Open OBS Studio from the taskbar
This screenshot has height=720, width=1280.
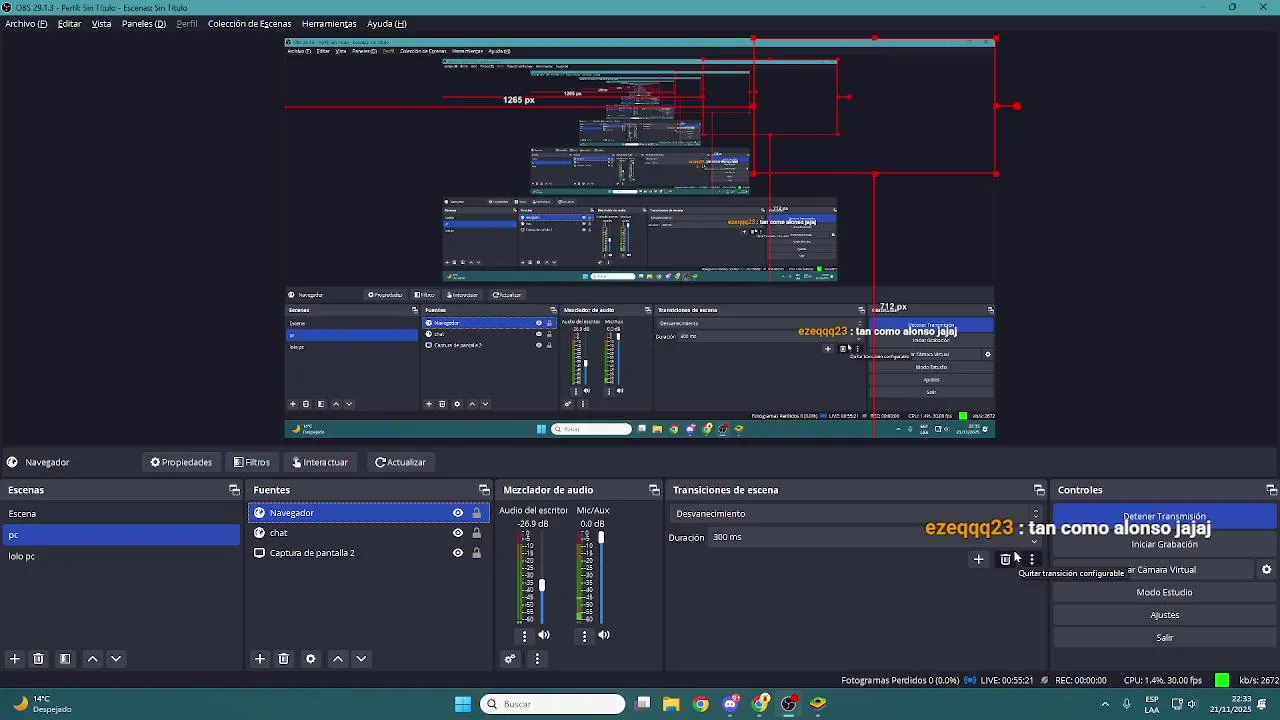tap(789, 704)
